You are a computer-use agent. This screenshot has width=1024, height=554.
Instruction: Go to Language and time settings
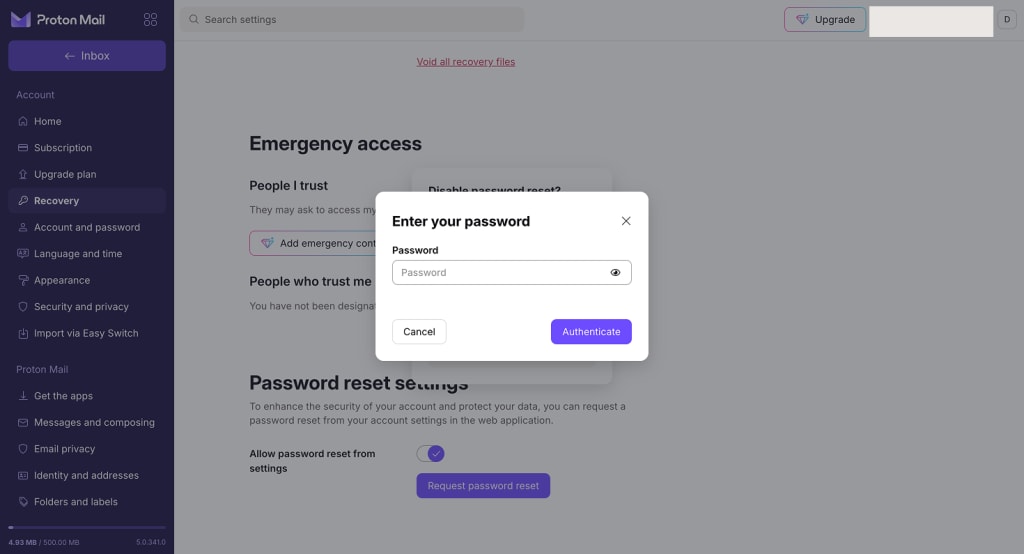78,254
